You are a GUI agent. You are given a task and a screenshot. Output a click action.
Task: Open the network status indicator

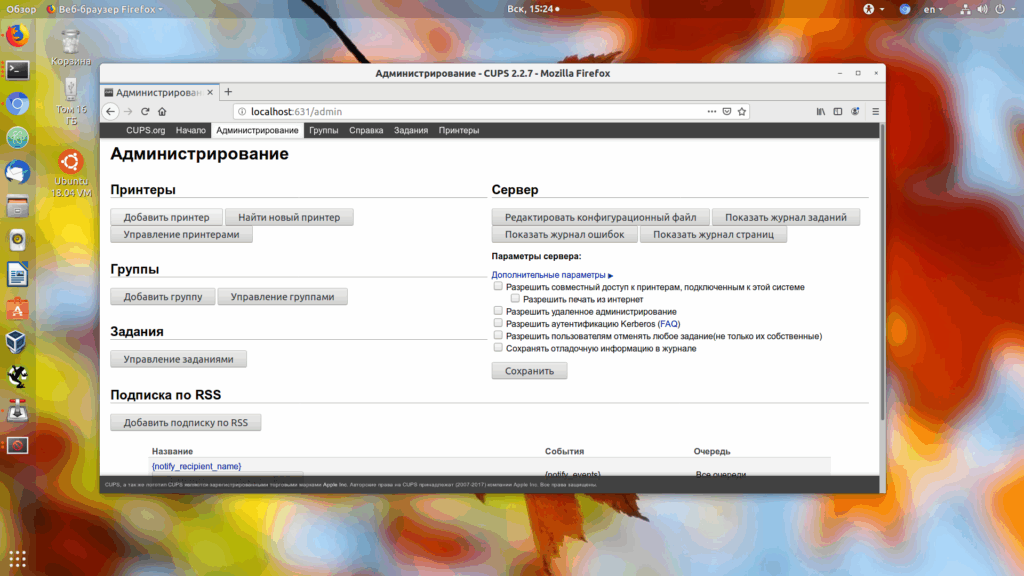point(965,9)
